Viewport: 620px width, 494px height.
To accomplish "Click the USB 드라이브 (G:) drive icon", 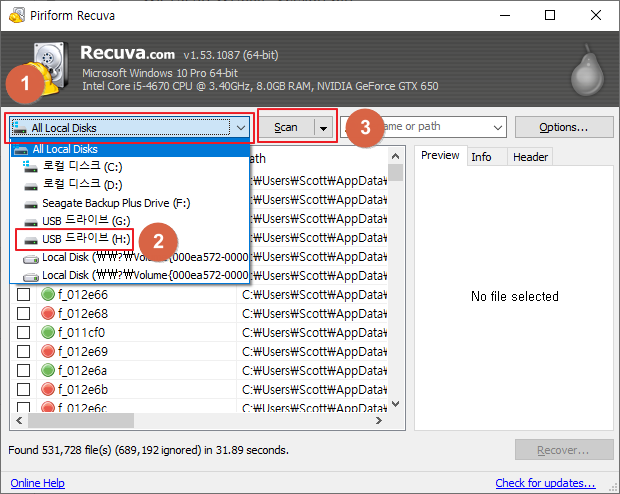I will click(30, 222).
